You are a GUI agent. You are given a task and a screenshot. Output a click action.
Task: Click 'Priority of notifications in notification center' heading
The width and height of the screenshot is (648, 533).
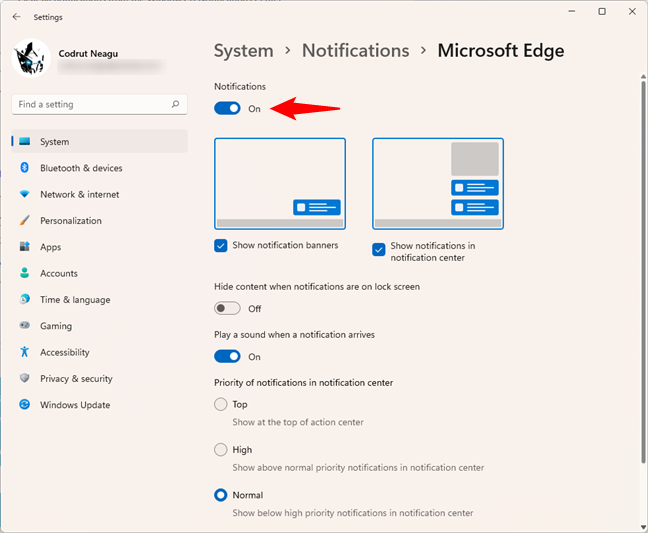coord(303,383)
